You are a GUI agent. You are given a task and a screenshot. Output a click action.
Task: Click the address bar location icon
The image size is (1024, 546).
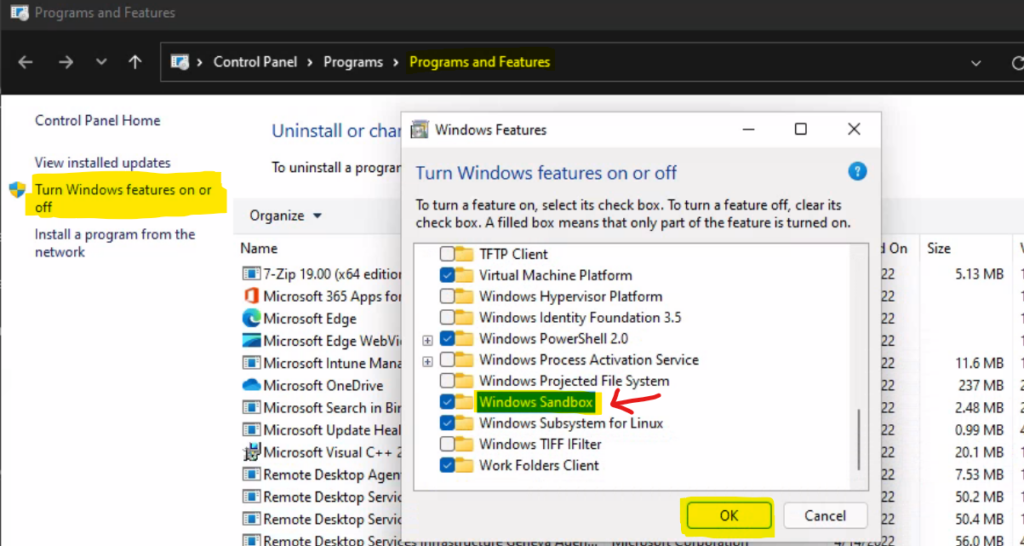180,62
